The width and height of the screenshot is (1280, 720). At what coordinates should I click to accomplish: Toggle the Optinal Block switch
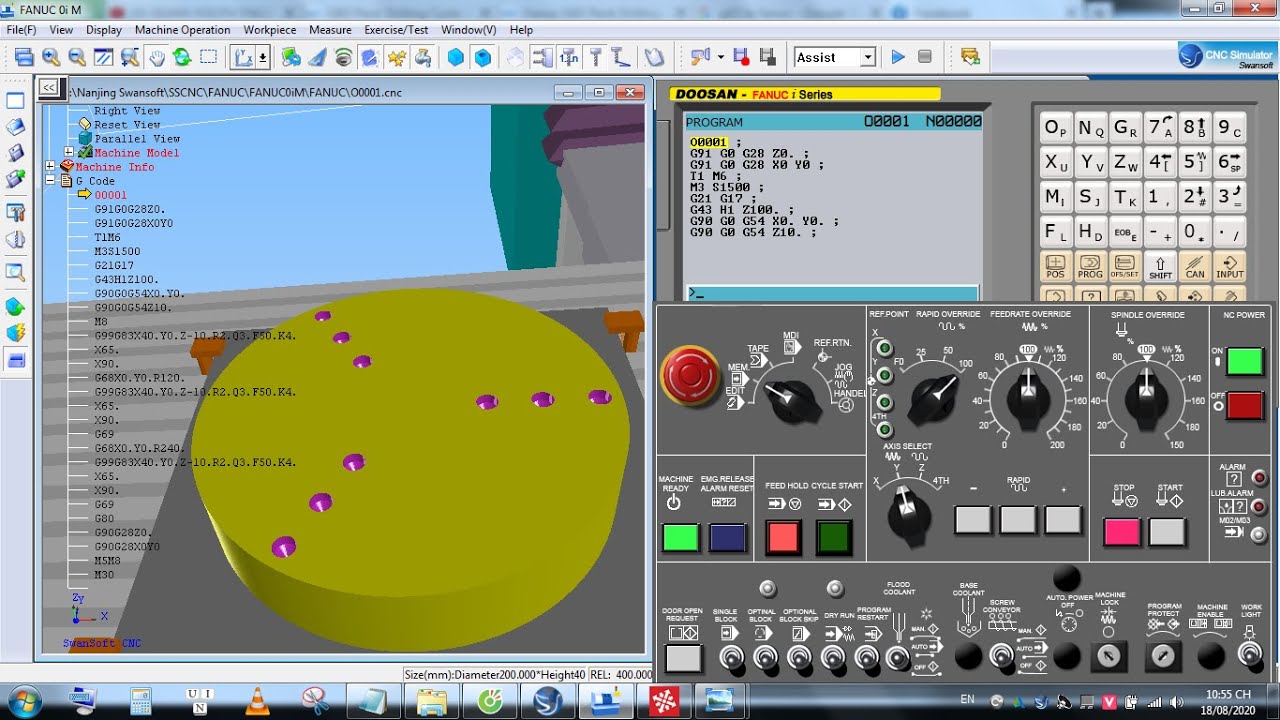pyautogui.click(x=765, y=657)
